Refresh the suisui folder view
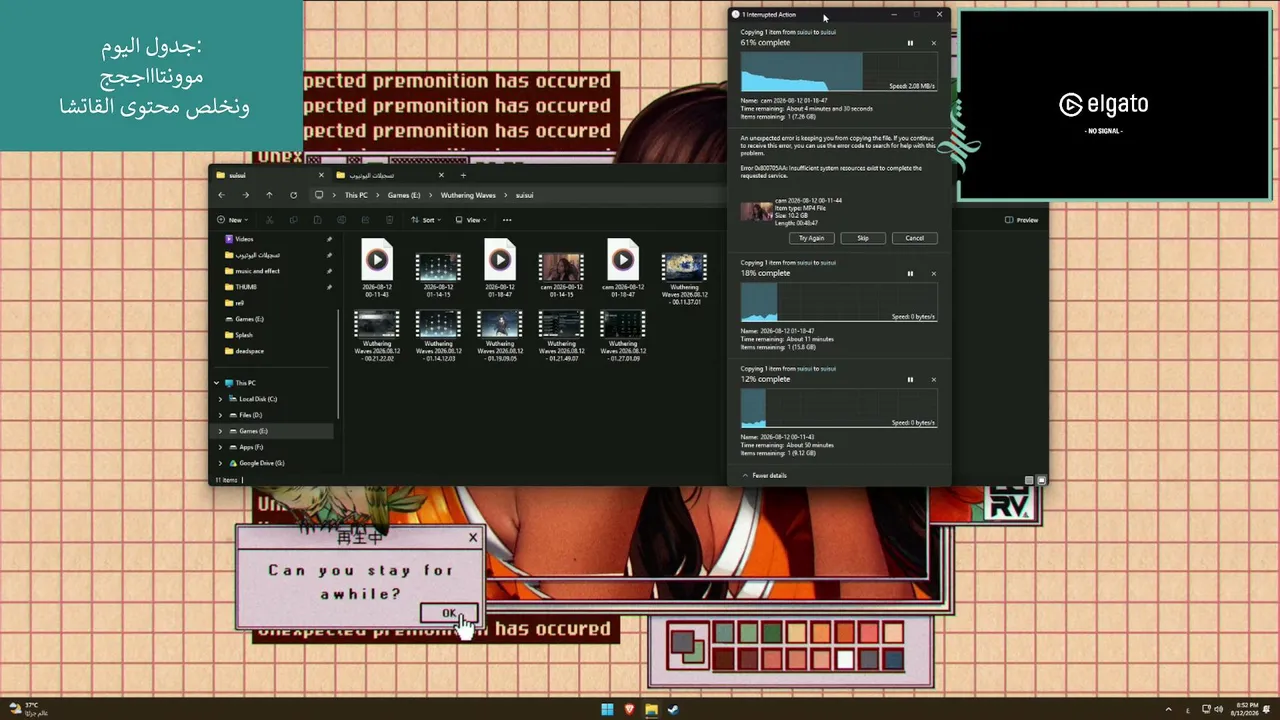The image size is (1280, 720). (293, 195)
